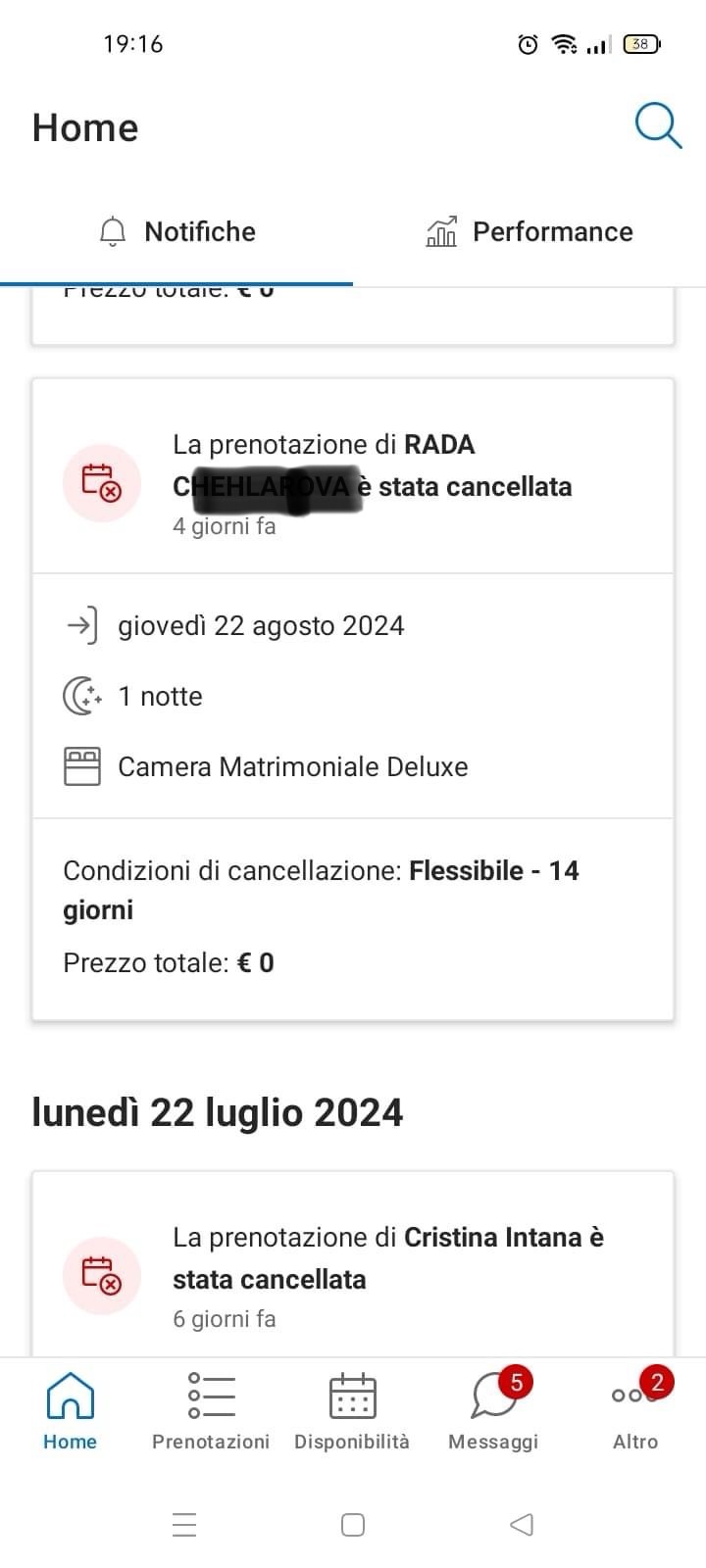Open Android recent apps menu
The width and height of the screenshot is (706, 1568).
click(184, 1524)
